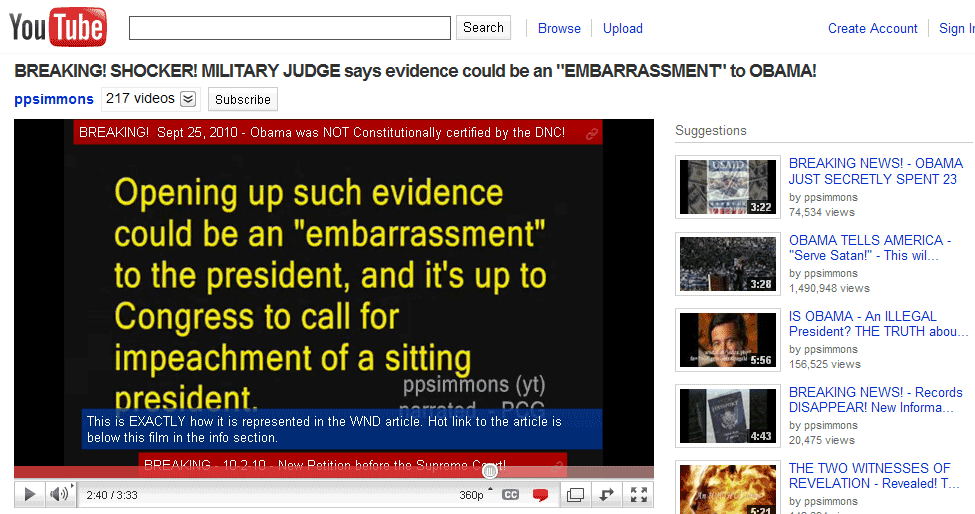The image size is (975, 514).
Task: Mute the video volume
Action: click(x=59, y=494)
